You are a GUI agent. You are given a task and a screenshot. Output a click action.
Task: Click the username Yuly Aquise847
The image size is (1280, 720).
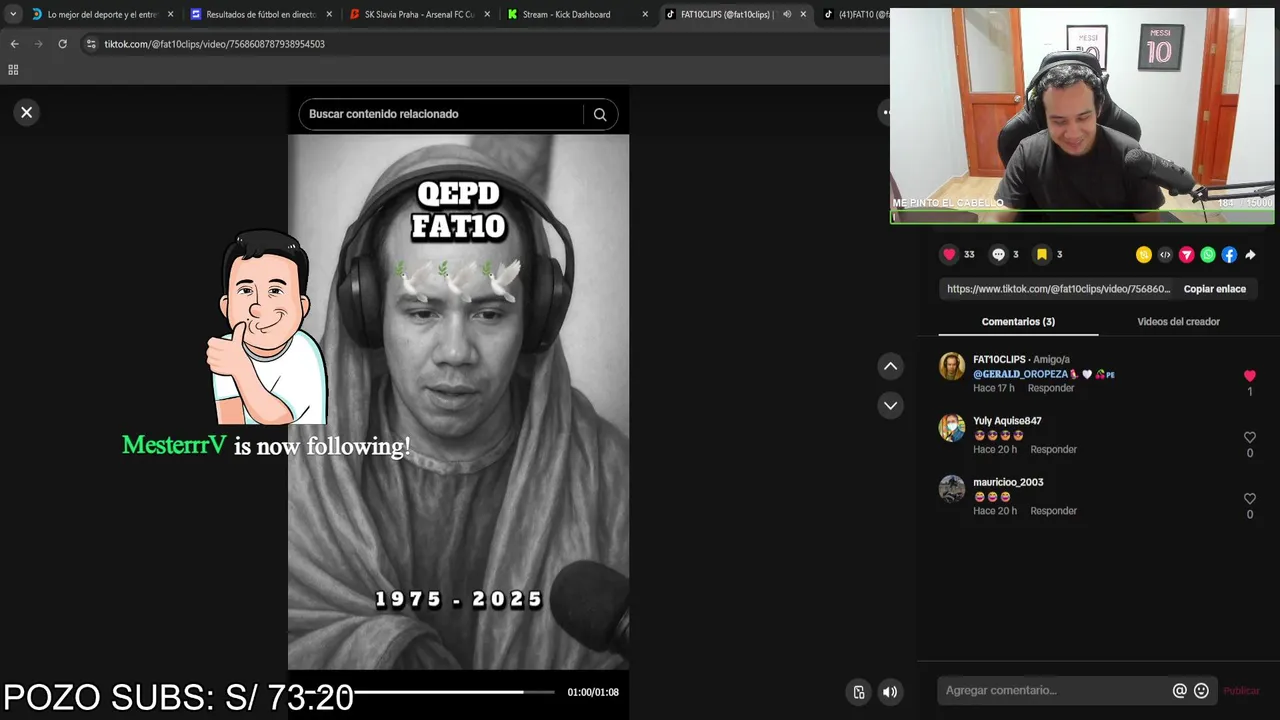[x=1007, y=421]
